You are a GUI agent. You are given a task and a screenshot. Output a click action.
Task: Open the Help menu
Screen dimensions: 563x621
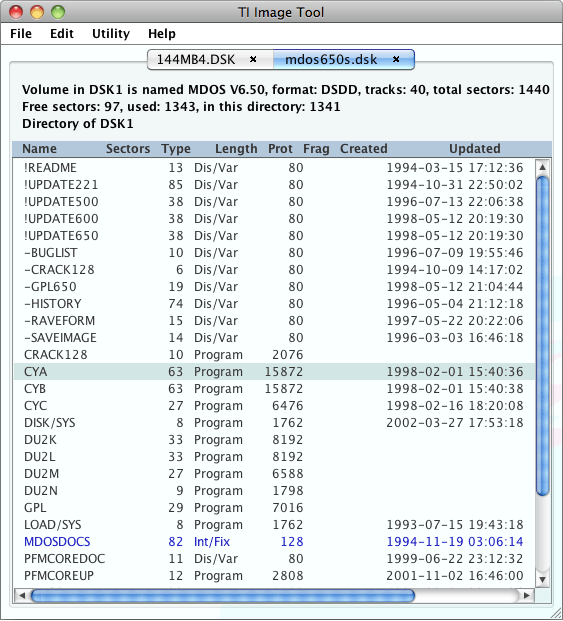(162, 34)
